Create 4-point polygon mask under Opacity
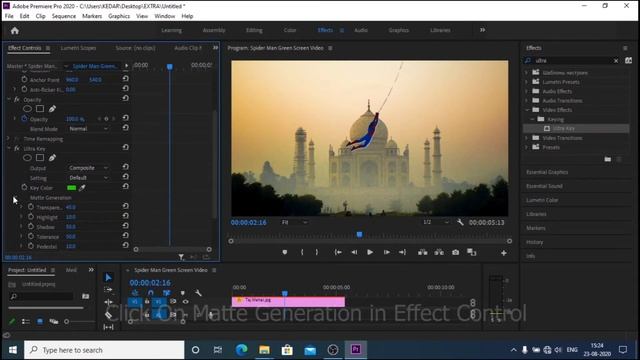The width and height of the screenshot is (640, 360). tap(40, 109)
